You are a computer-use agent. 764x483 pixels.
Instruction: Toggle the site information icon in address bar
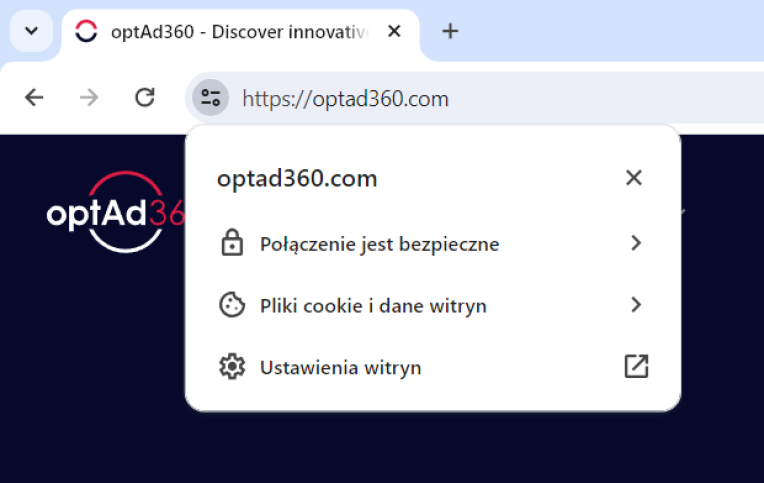click(210, 98)
